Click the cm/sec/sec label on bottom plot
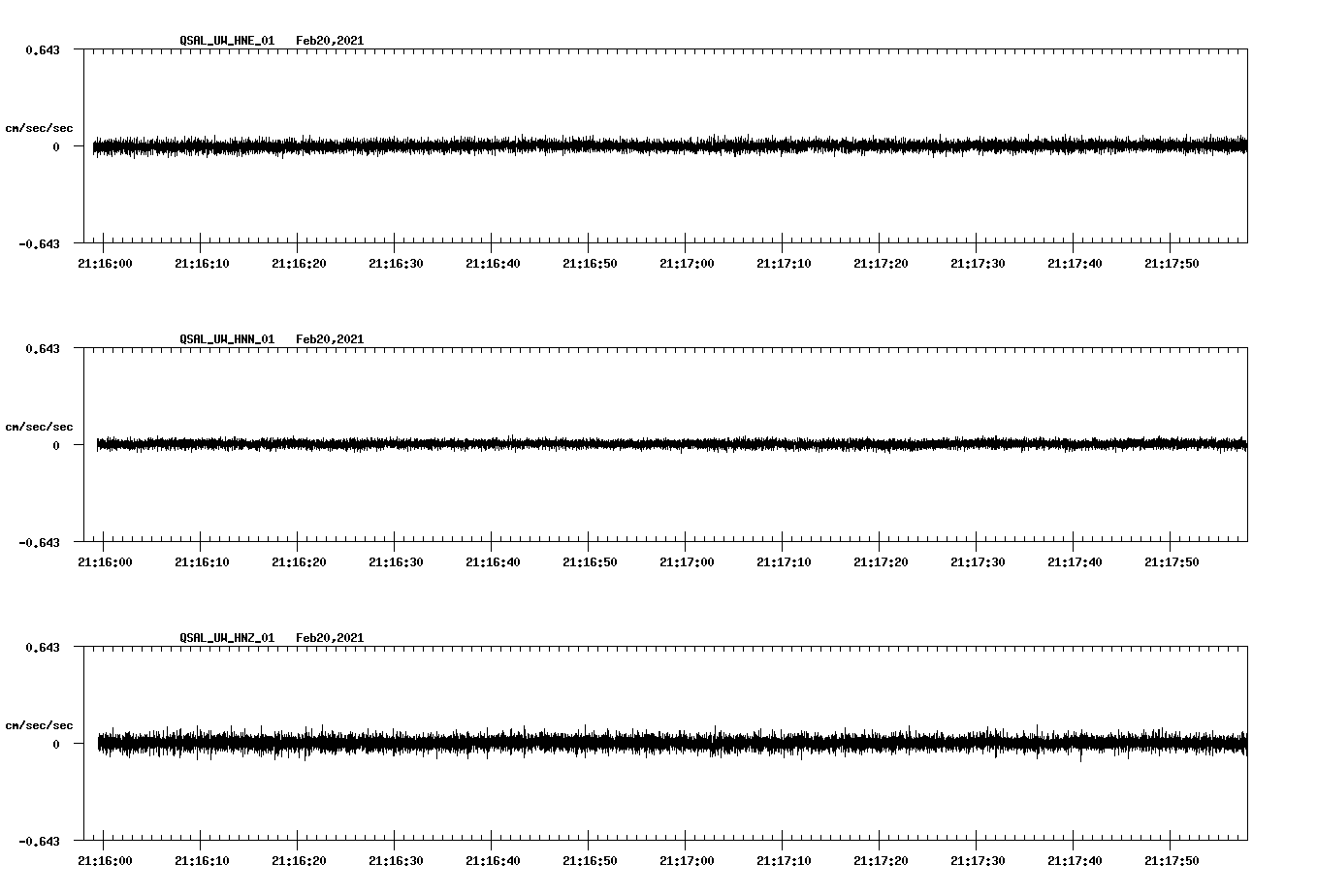1317x896 pixels. [x=40, y=723]
